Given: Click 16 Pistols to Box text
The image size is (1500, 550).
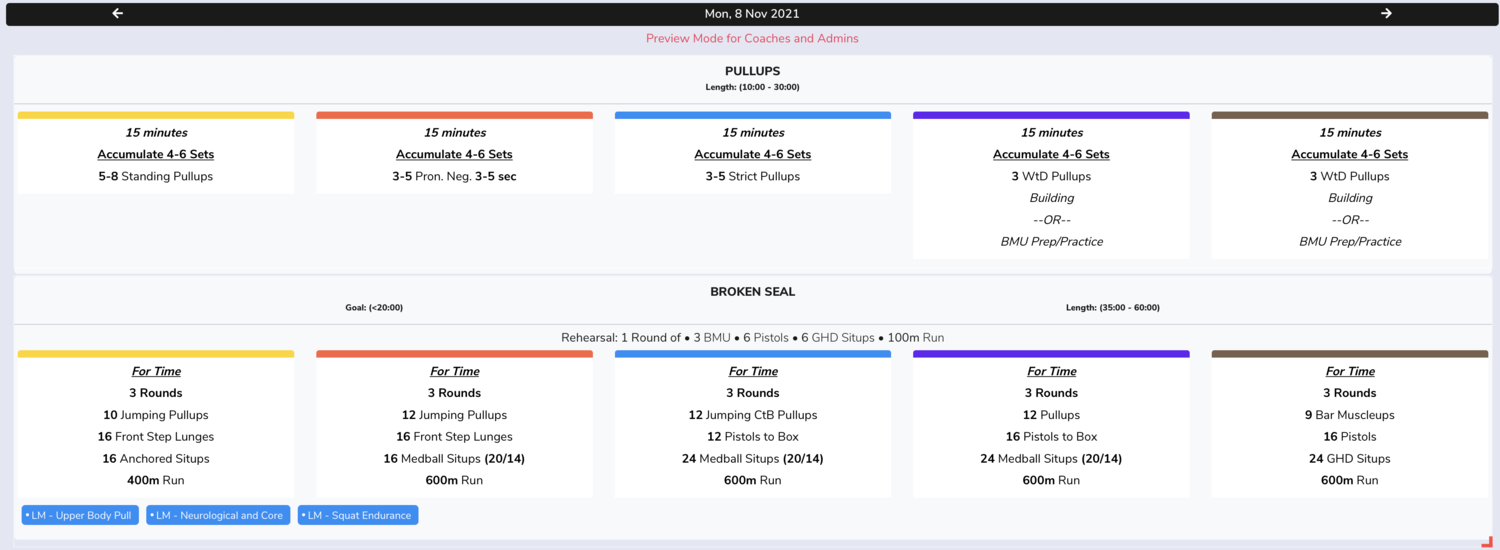Looking at the screenshot, I should [1051, 437].
